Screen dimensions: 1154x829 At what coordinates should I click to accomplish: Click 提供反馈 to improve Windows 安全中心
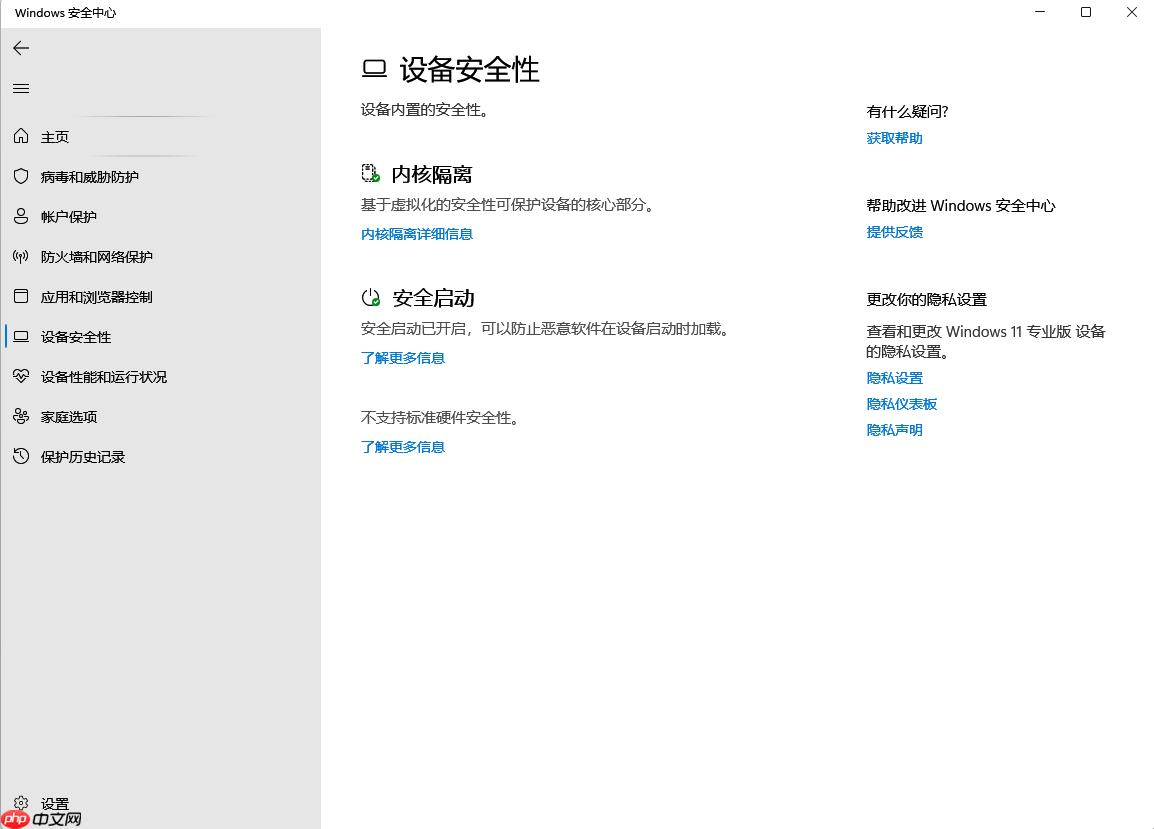pyautogui.click(x=893, y=231)
